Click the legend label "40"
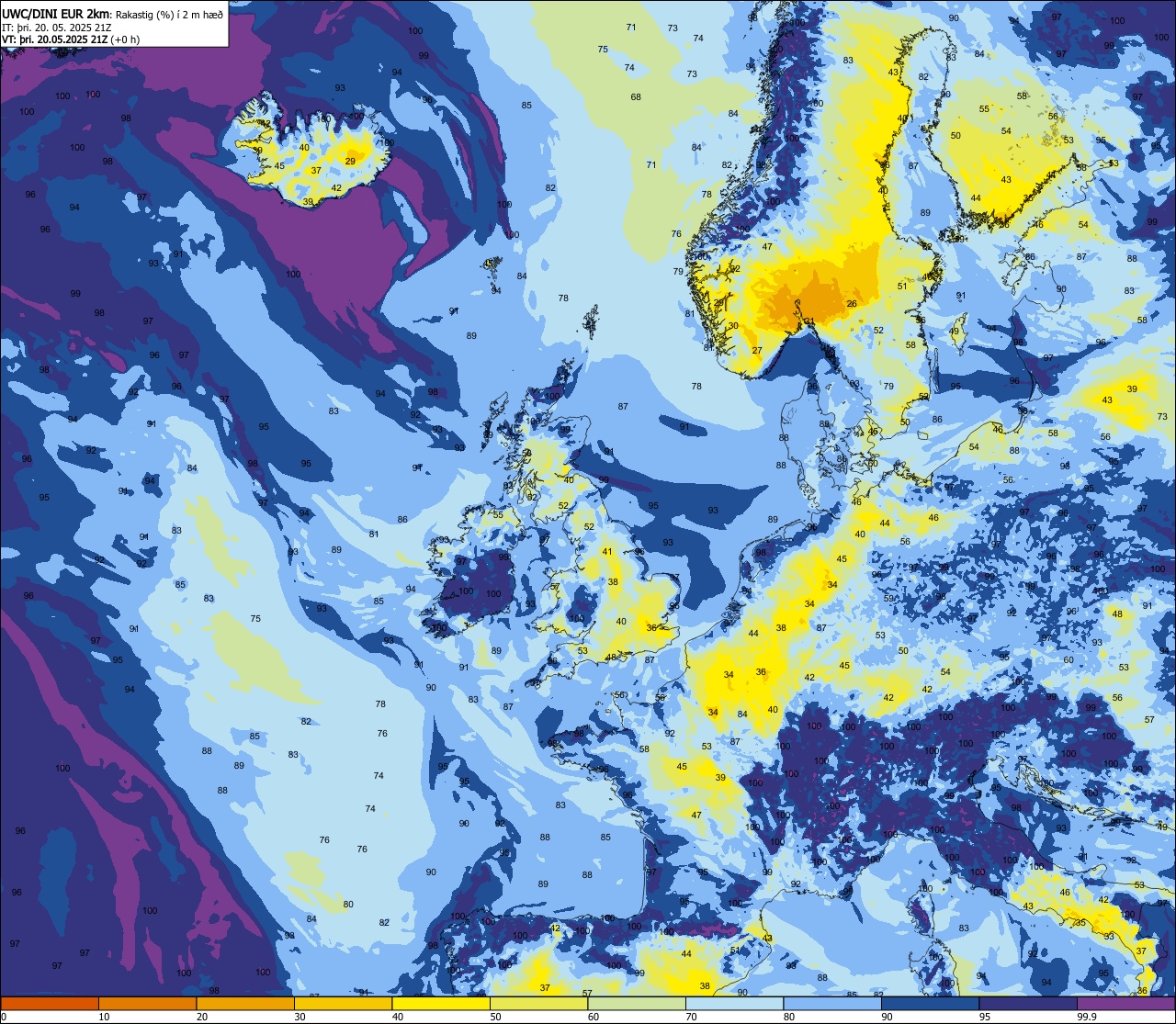 398,1017
